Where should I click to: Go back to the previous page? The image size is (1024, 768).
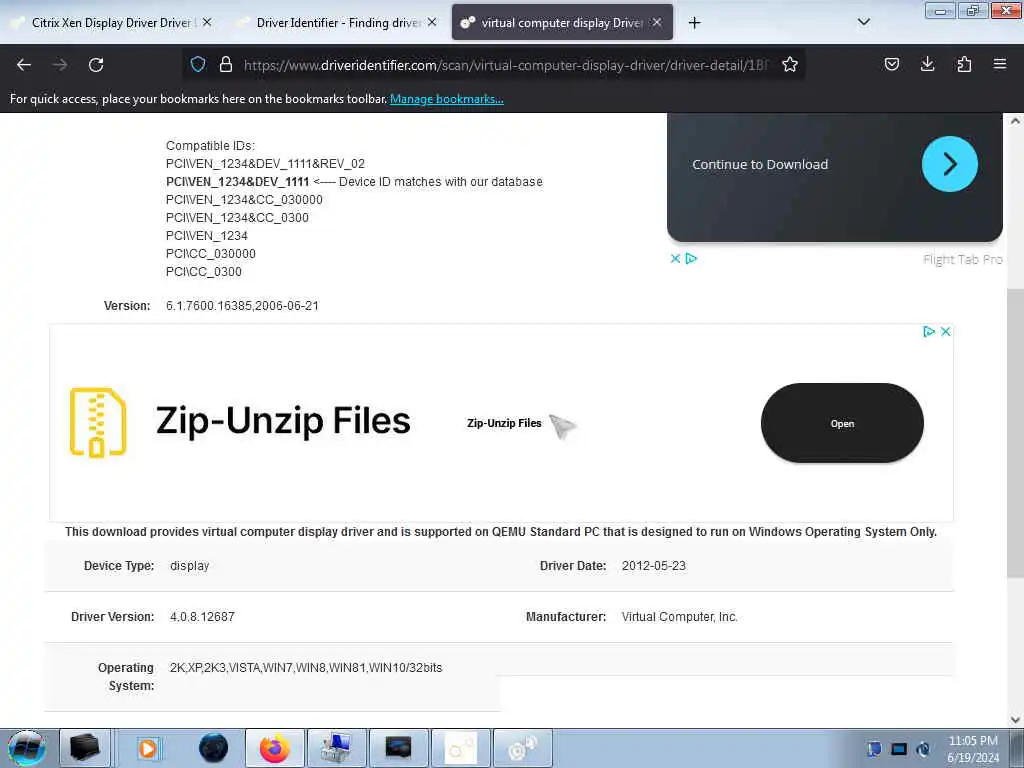pos(24,65)
